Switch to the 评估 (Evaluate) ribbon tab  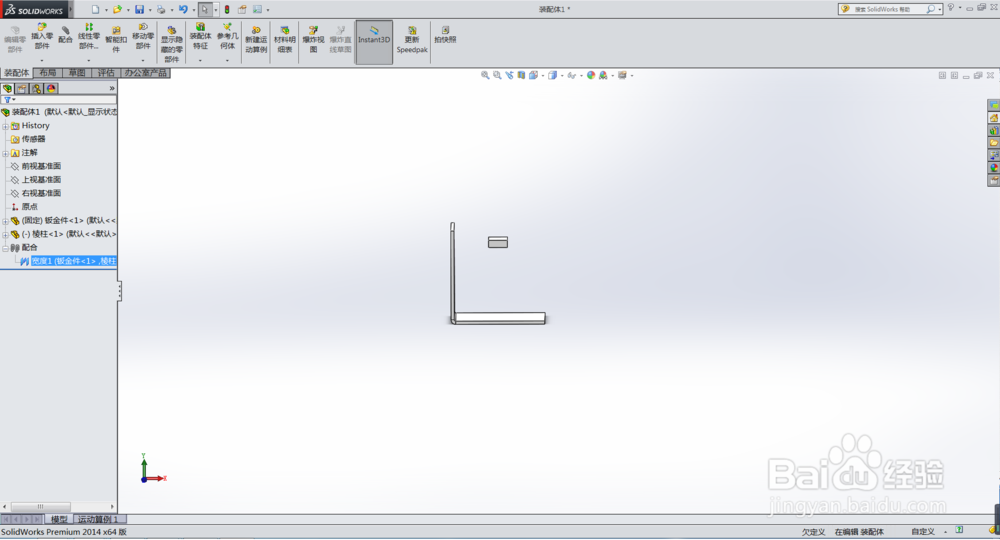(x=106, y=73)
